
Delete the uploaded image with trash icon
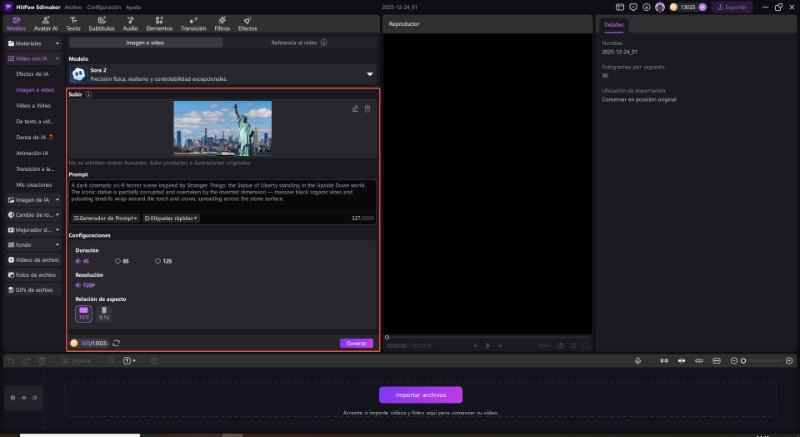(367, 109)
